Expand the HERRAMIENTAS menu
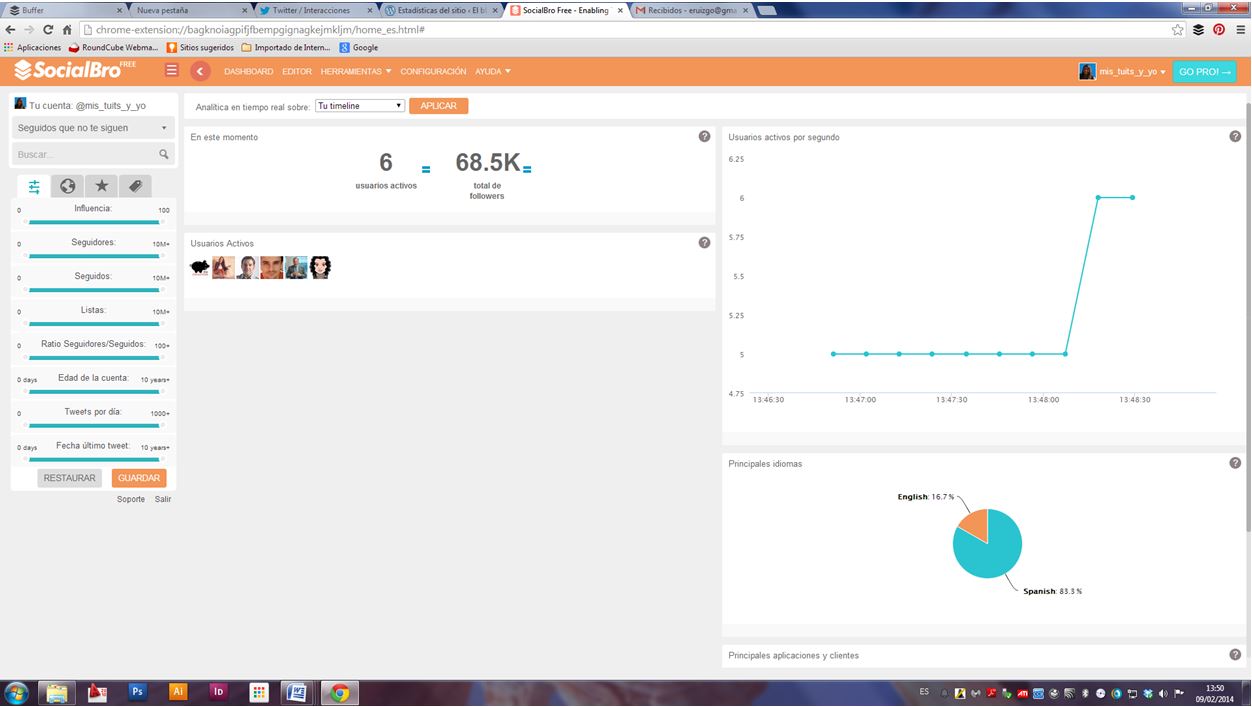The width and height of the screenshot is (1252, 707). point(355,72)
